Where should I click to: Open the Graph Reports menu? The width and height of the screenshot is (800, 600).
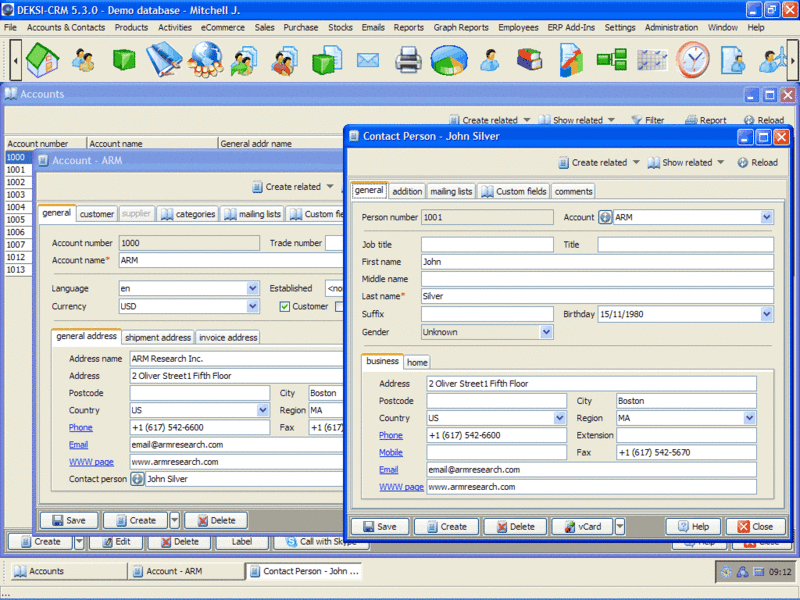pos(461,28)
